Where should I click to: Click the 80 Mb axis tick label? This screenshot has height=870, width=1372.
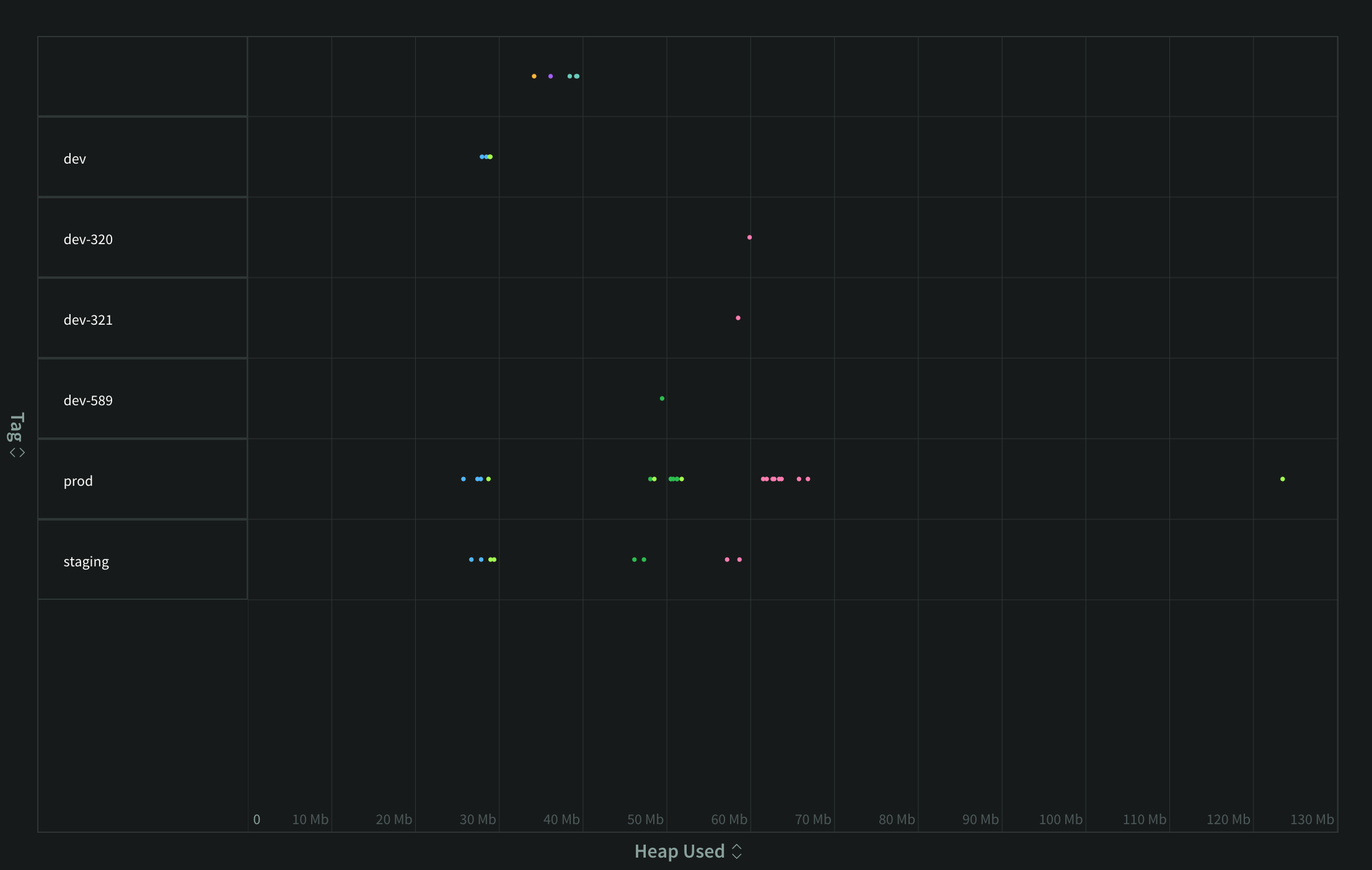897,819
